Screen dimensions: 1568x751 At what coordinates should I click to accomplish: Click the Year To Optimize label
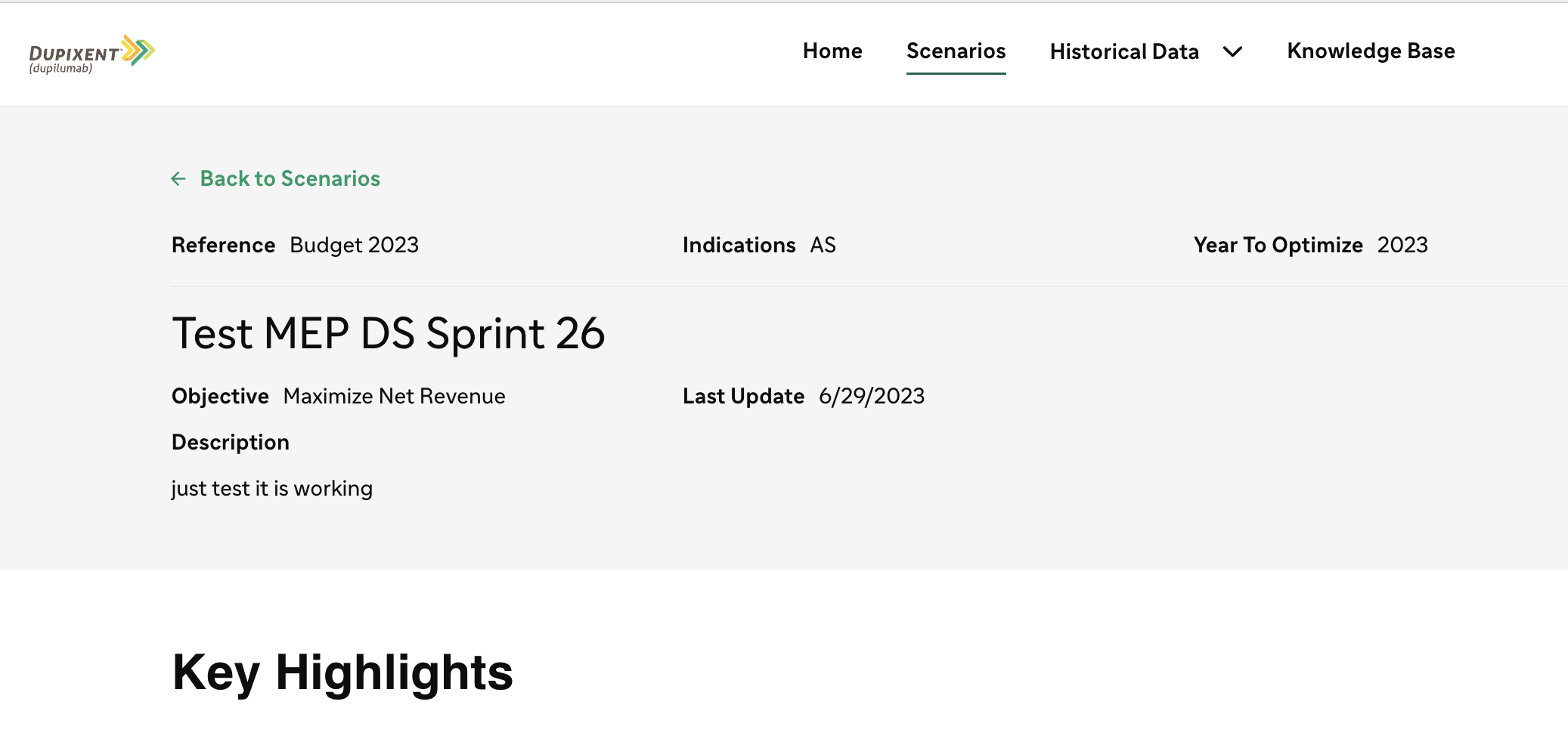pos(1278,246)
